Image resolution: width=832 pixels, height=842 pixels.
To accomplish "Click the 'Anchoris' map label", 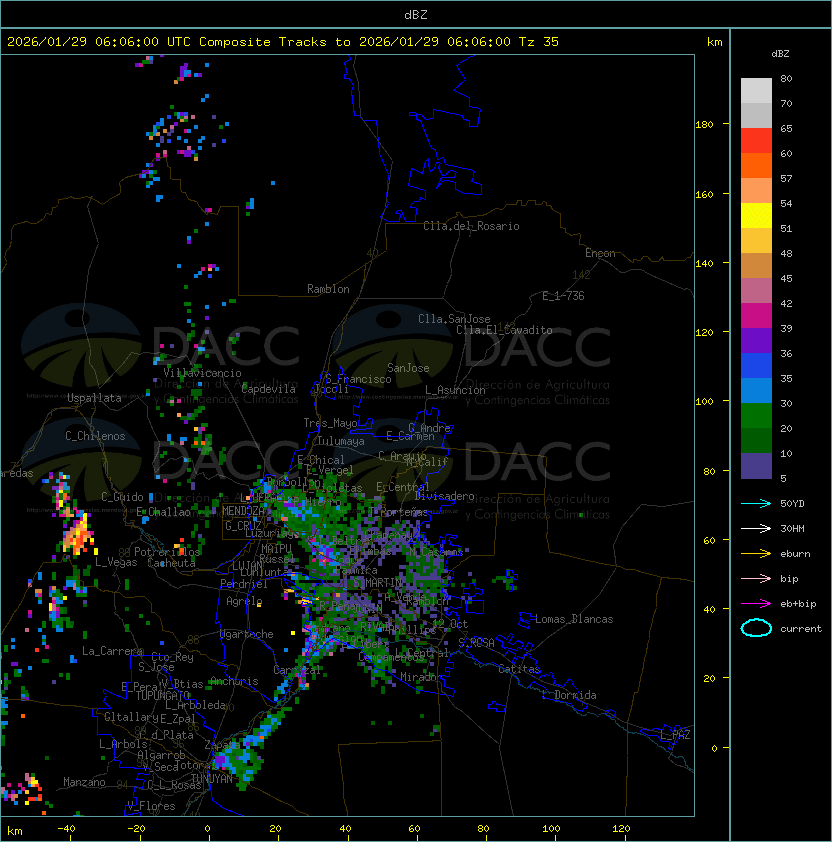I will pyautogui.click(x=234, y=681).
